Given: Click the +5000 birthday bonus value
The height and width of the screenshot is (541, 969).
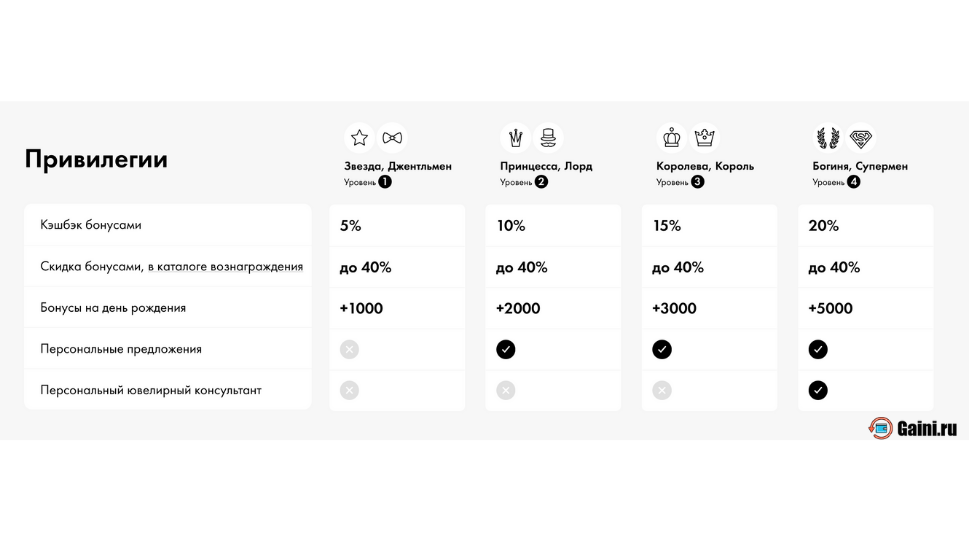Looking at the screenshot, I should click(830, 308).
